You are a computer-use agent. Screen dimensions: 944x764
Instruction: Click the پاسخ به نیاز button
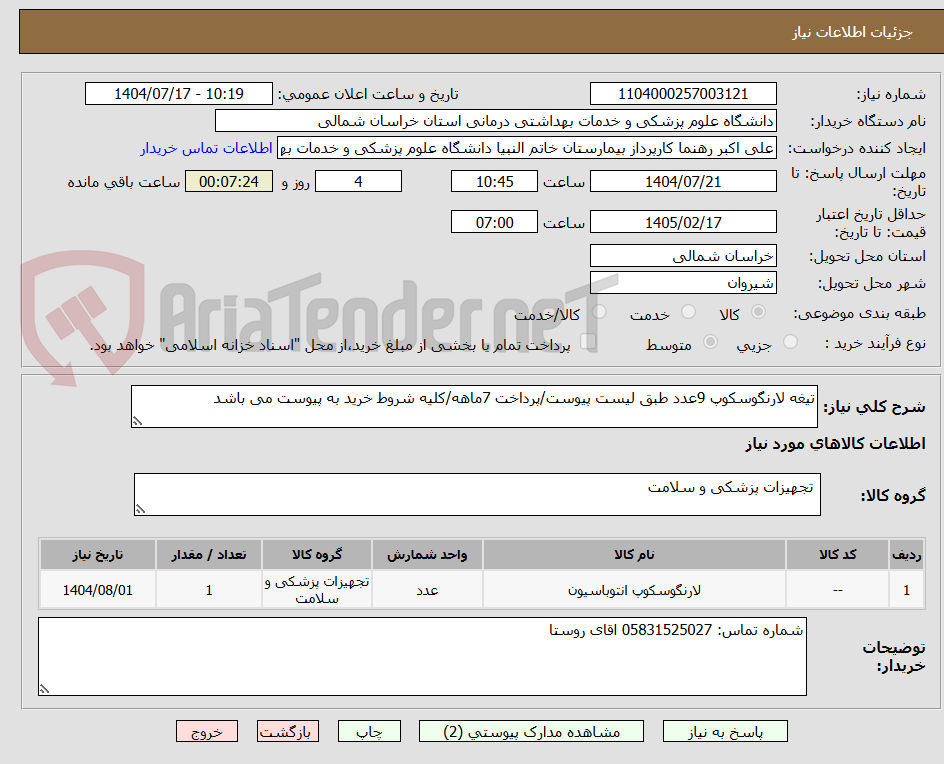point(724,731)
